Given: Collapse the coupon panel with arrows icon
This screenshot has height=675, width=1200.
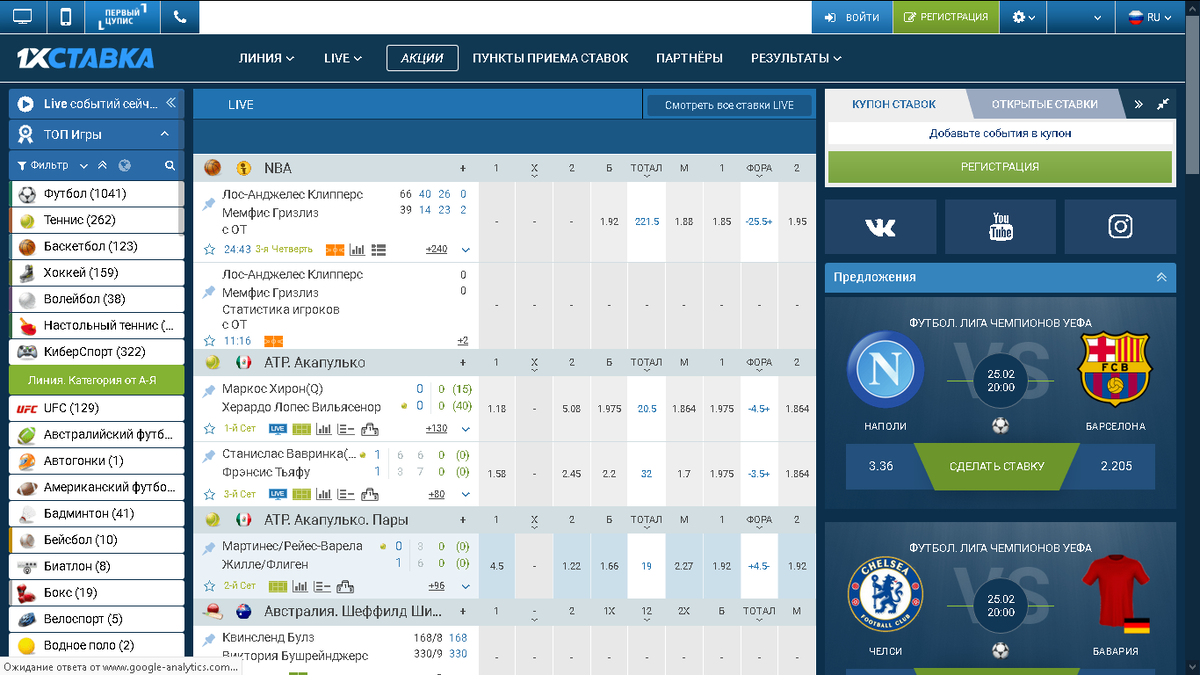Looking at the screenshot, I should 1163,104.
